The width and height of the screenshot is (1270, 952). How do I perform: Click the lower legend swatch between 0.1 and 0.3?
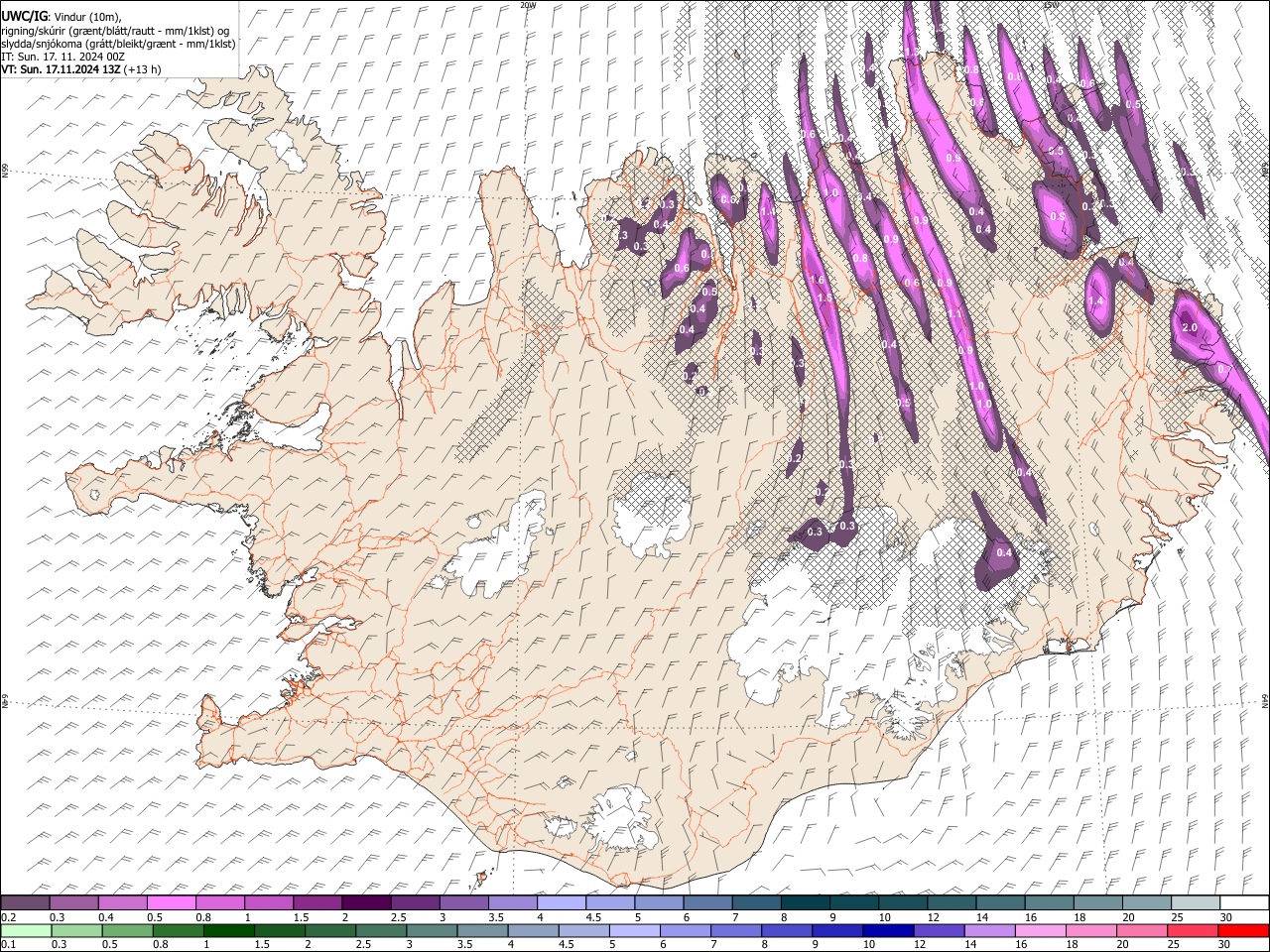point(26,929)
